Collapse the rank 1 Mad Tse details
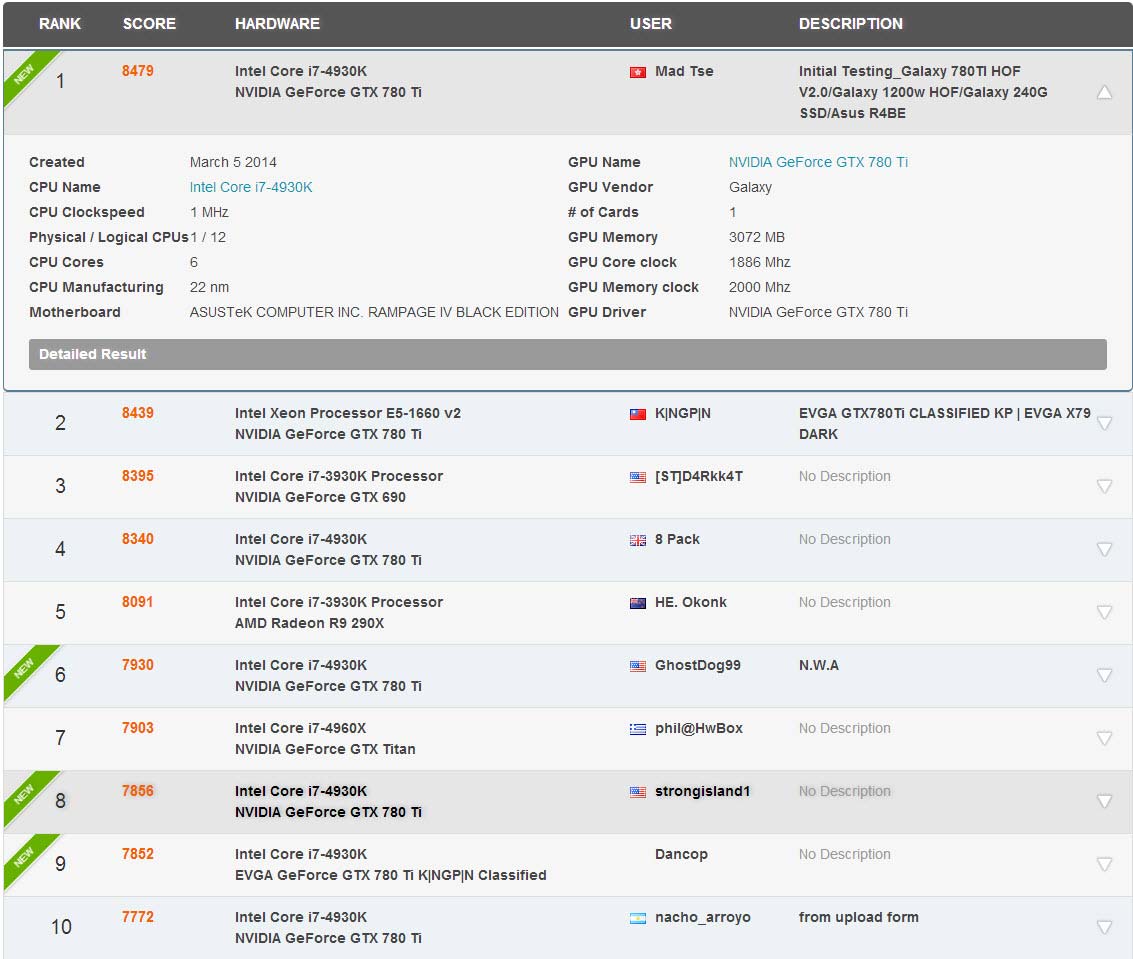Image resolution: width=1133 pixels, height=959 pixels. [1104, 93]
